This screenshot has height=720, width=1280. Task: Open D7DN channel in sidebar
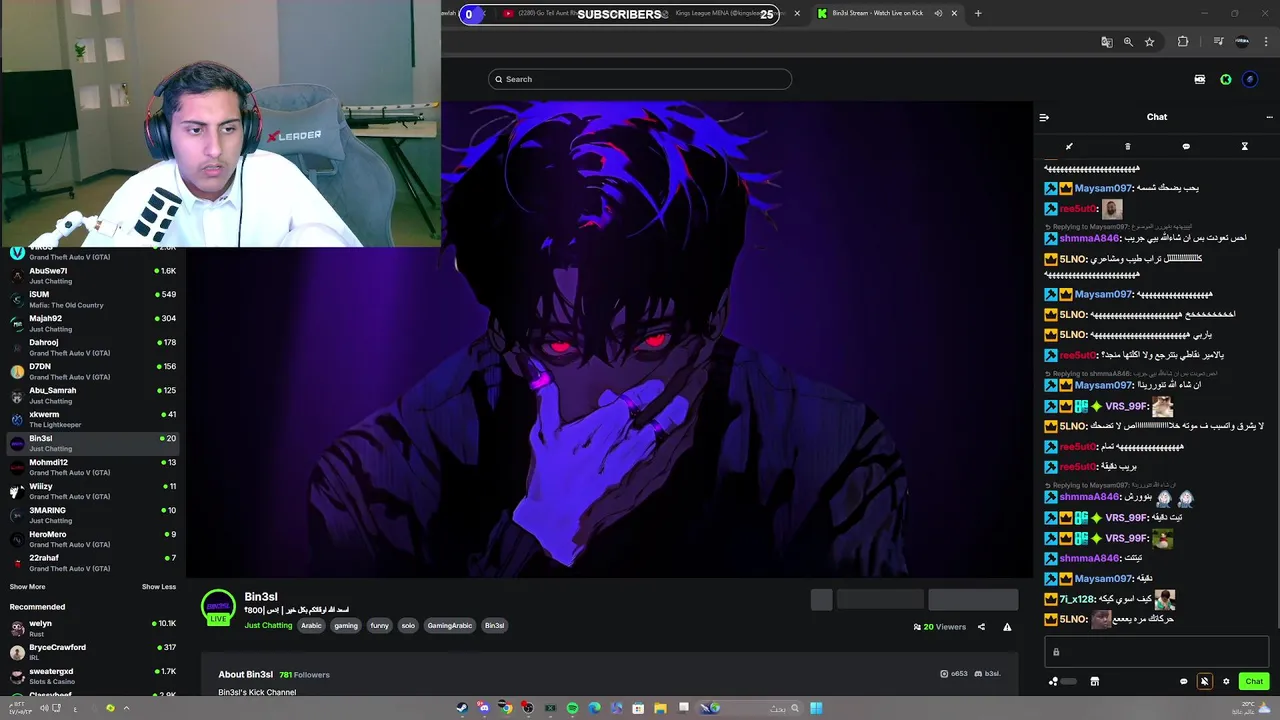[x=92, y=371]
